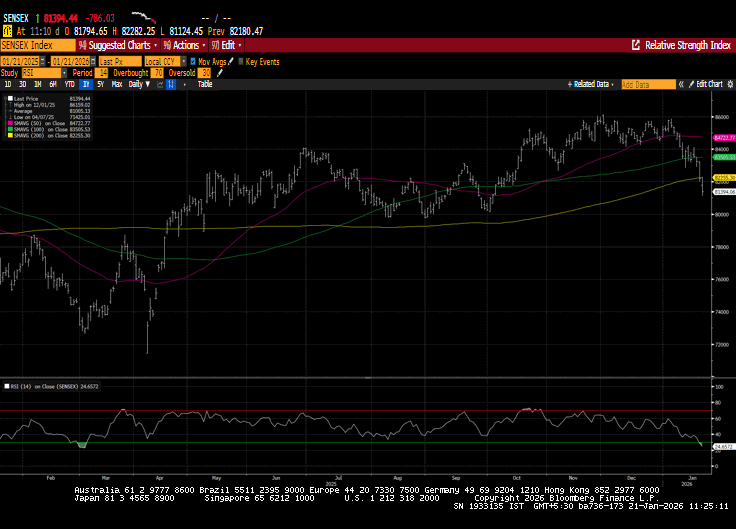The height and width of the screenshot is (529, 736).
Task: Click the start date field 01/21/2025
Action: pos(20,61)
